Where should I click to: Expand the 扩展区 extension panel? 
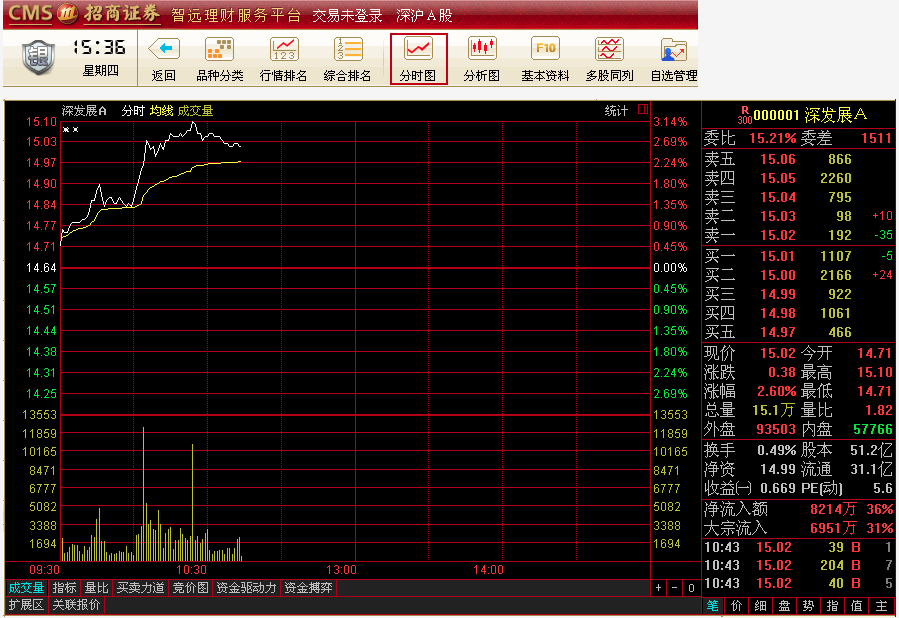pyautogui.click(x=26, y=604)
